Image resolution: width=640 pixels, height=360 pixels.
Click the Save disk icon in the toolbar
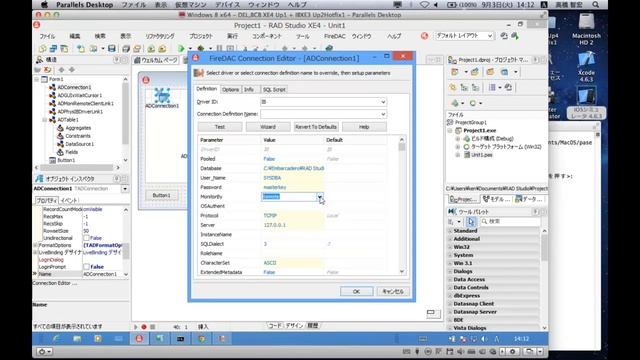[111, 49]
